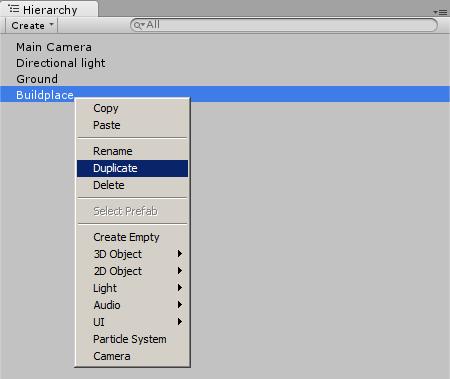Expand the Light submenu
This screenshot has width=450, height=379.
click(132, 288)
